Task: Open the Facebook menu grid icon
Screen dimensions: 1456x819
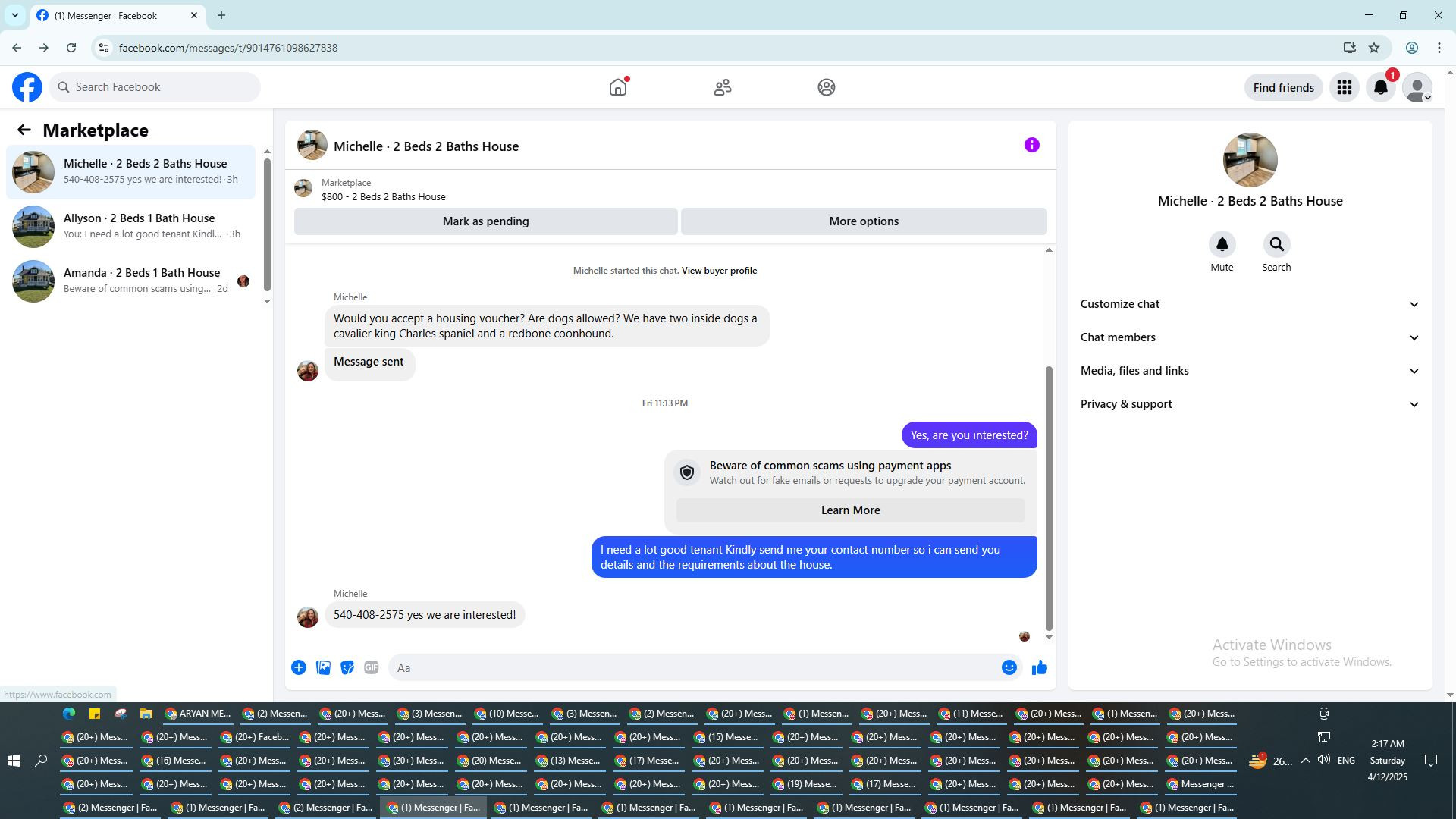Action: pyautogui.click(x=1345, y=87)
